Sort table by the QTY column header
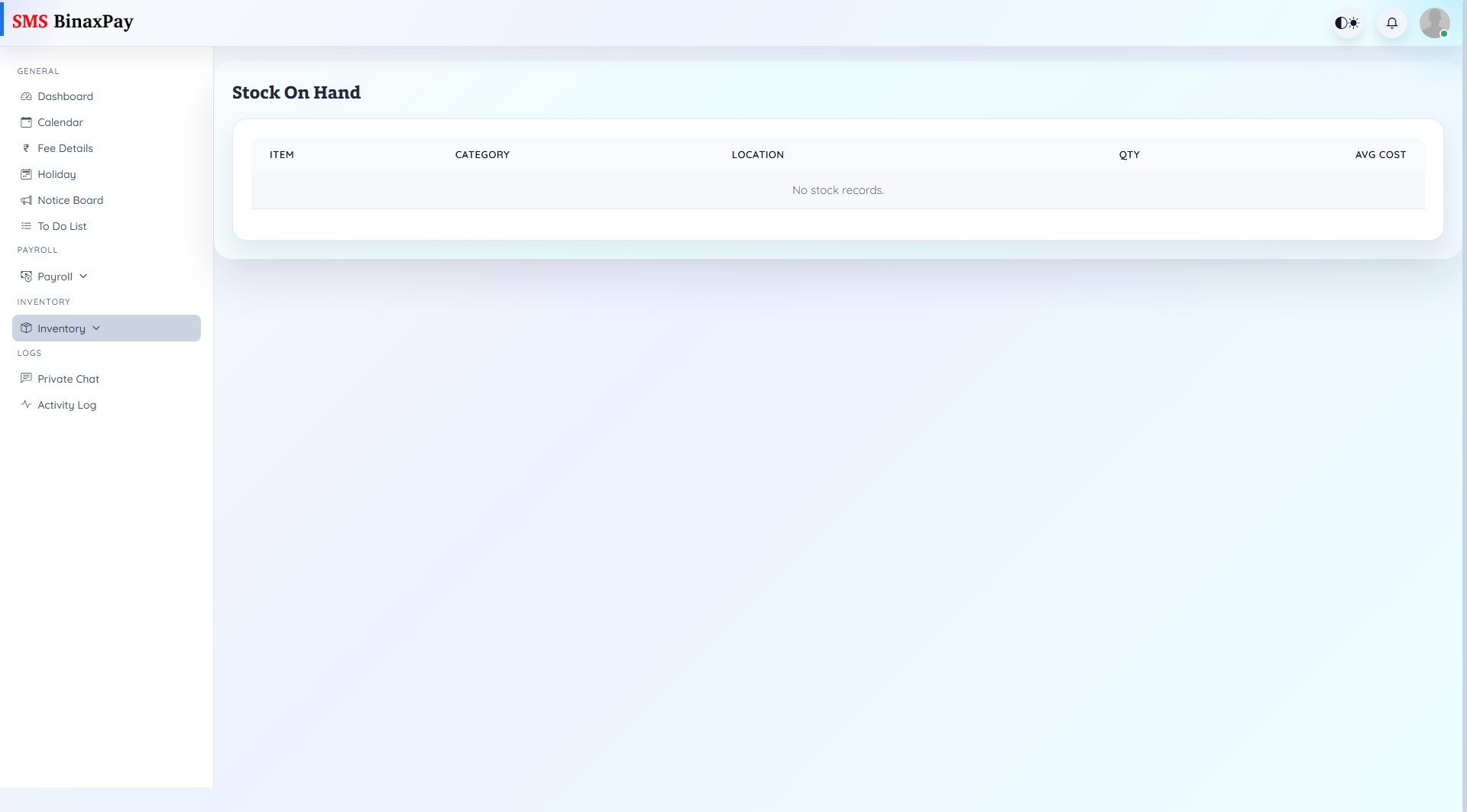The height and width of the screenshot is (812, 1467). pyautogui.click(x=1129, y=154)
